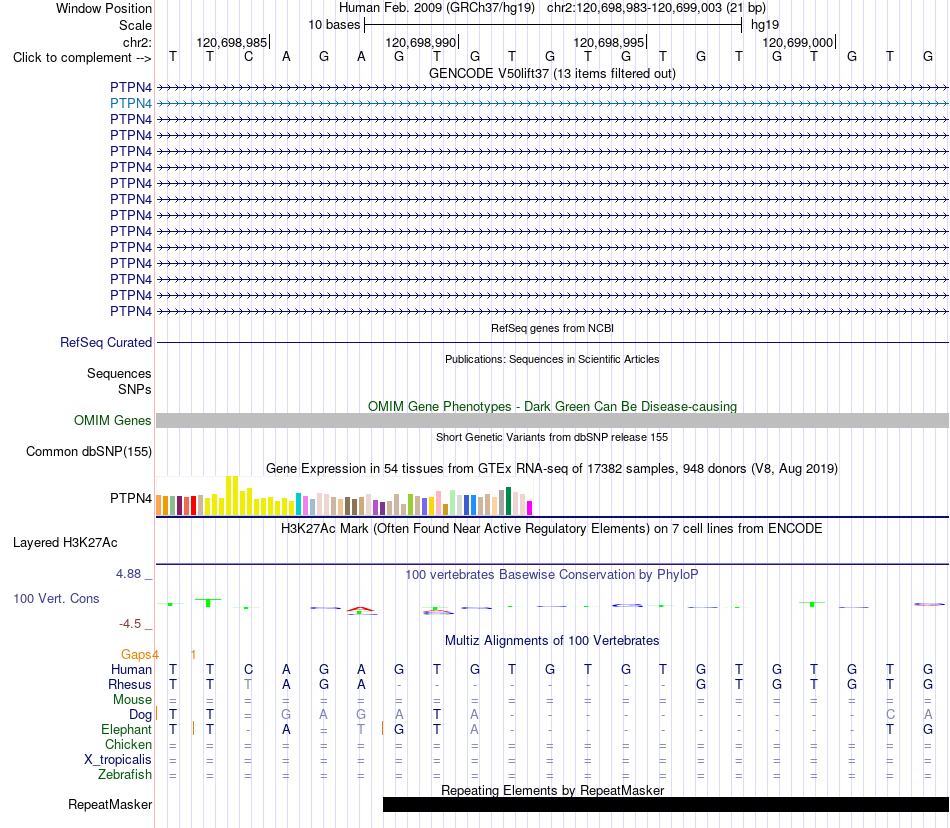Click the Multiz Alignments of 100 Vertebrates title
This screenshot has width=950, height=828.
pyautogui.click(x=552, y=640)
